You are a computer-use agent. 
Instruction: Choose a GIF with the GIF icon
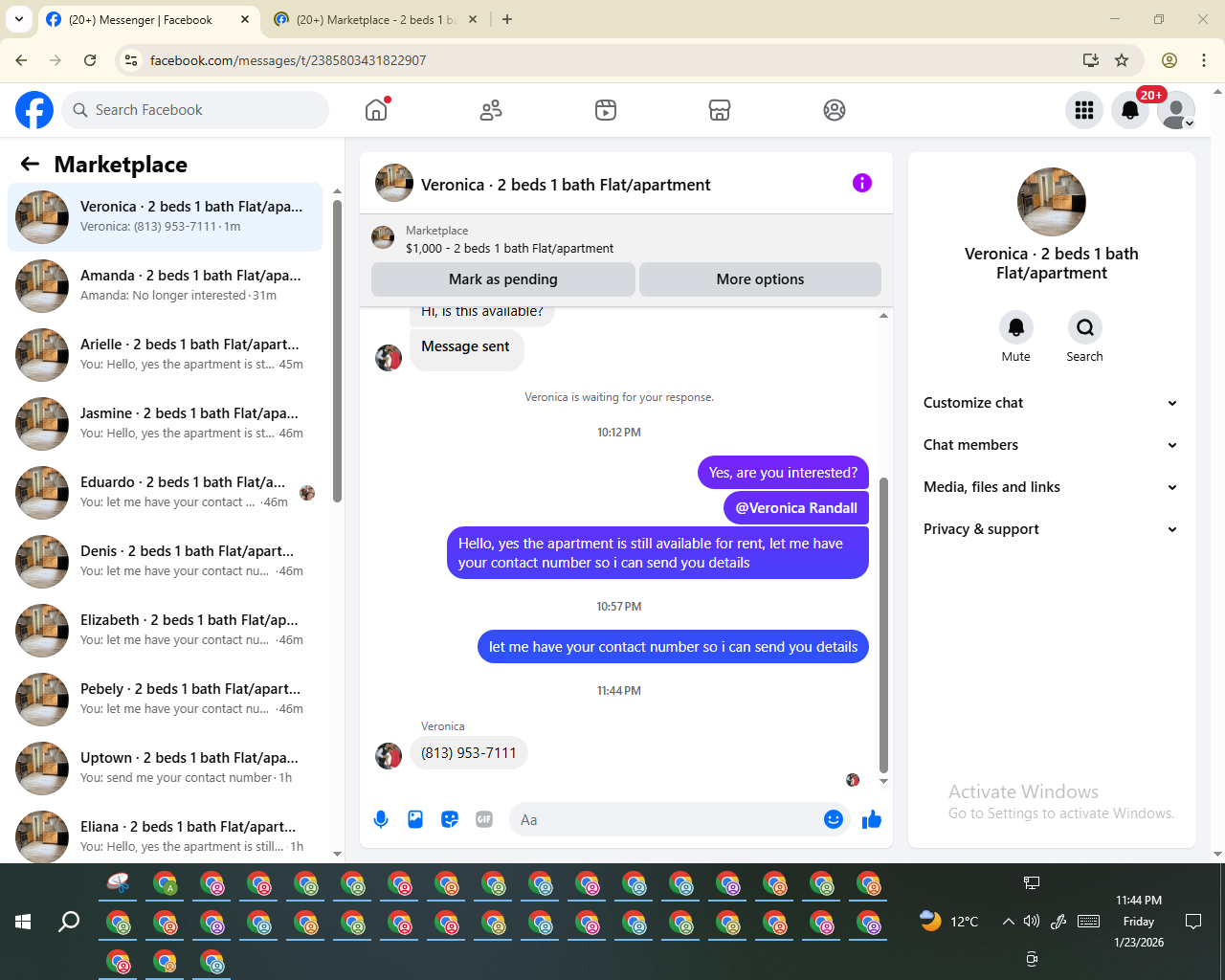[484, 819]
